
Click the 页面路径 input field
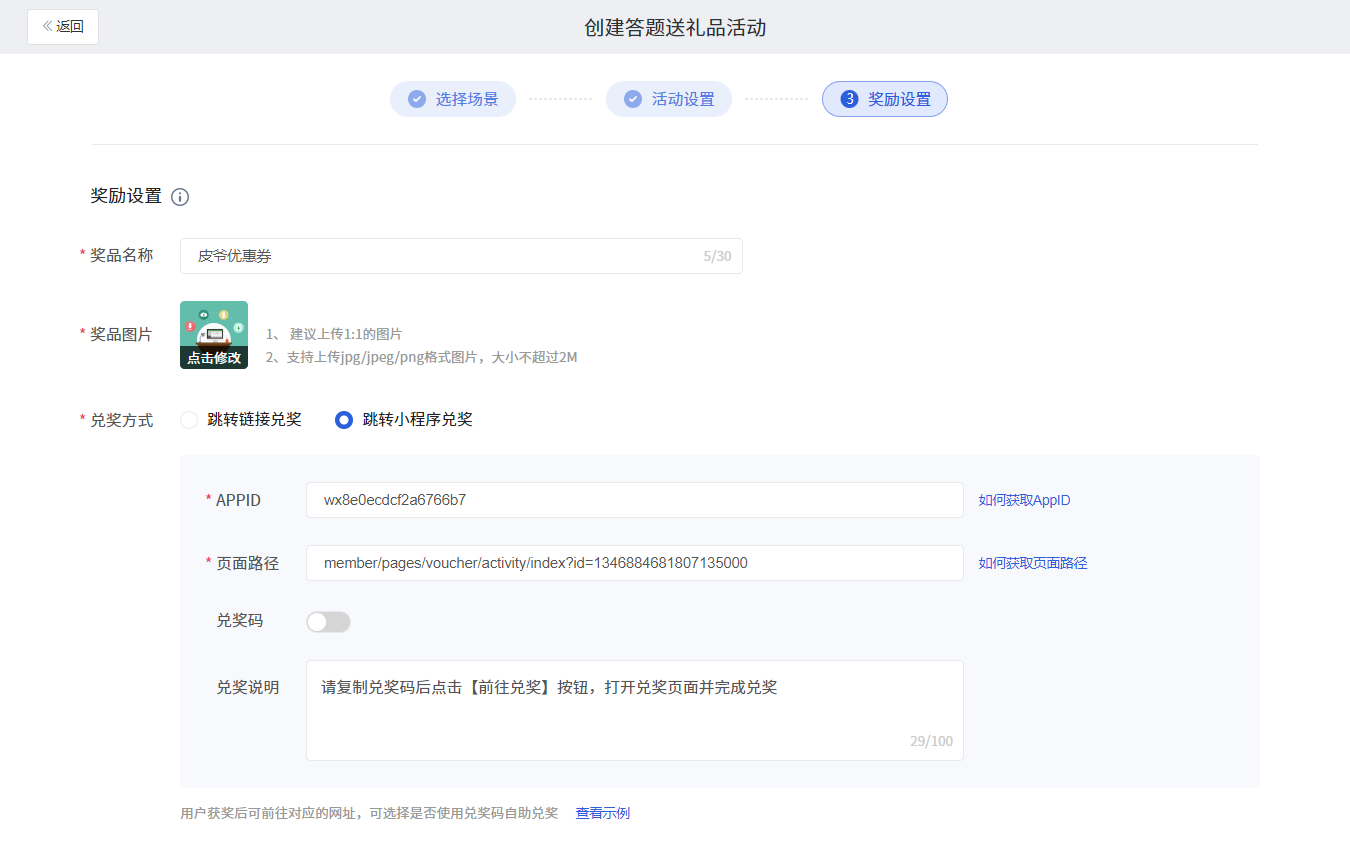click(x=634, y=563)
